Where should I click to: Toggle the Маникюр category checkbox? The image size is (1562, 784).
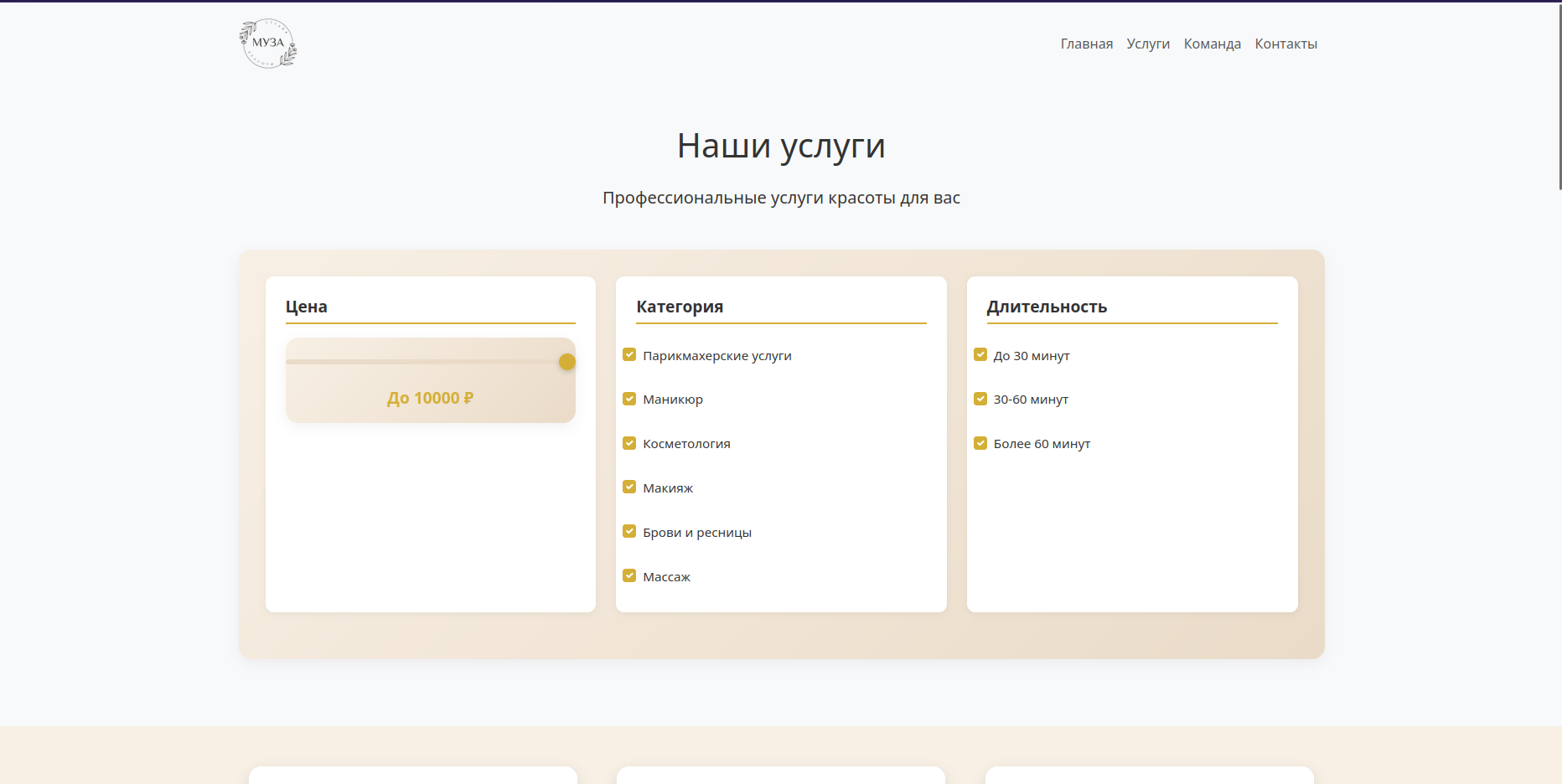[629, 399]
